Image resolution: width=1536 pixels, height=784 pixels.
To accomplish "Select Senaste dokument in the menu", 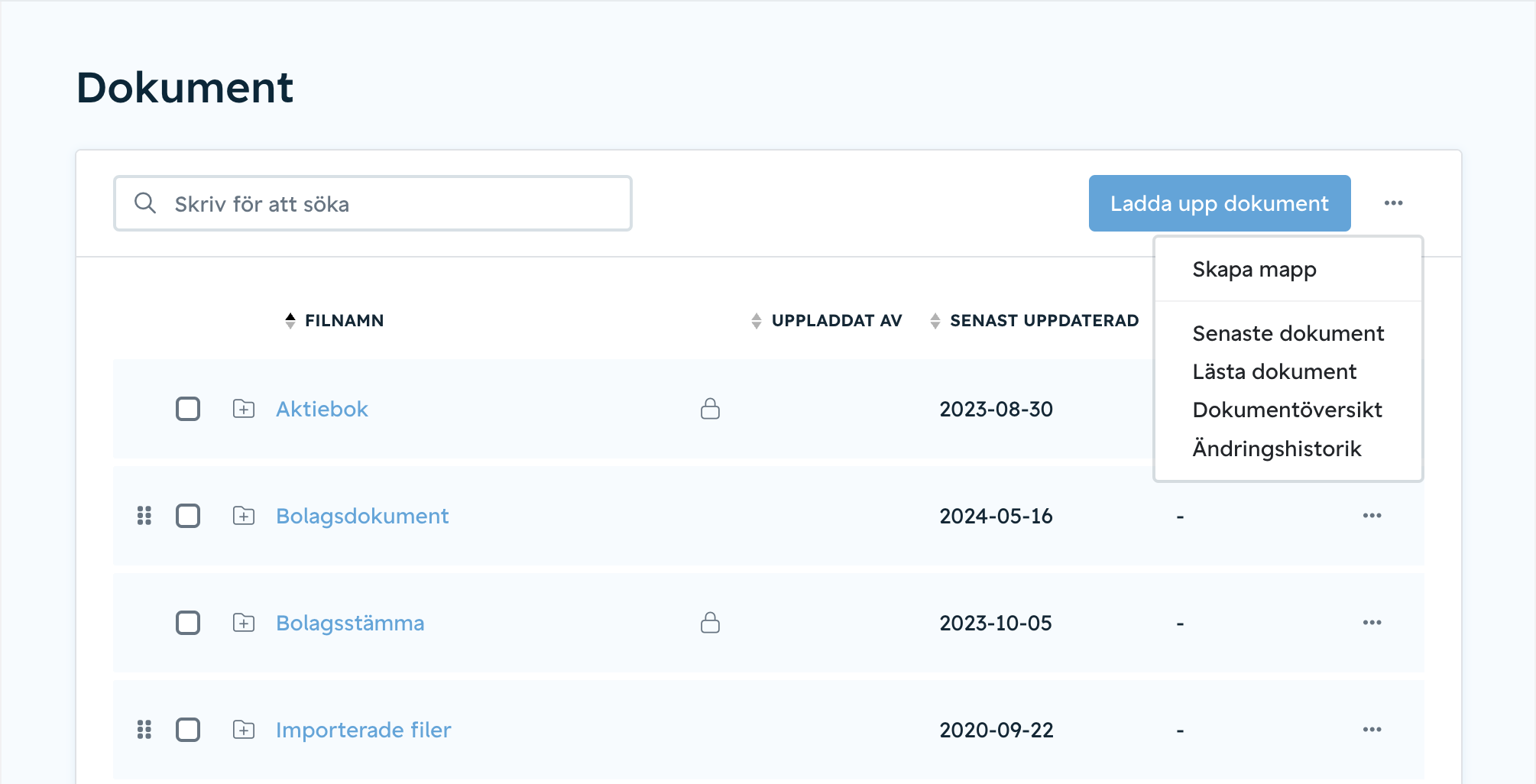I will point(1288,334).
